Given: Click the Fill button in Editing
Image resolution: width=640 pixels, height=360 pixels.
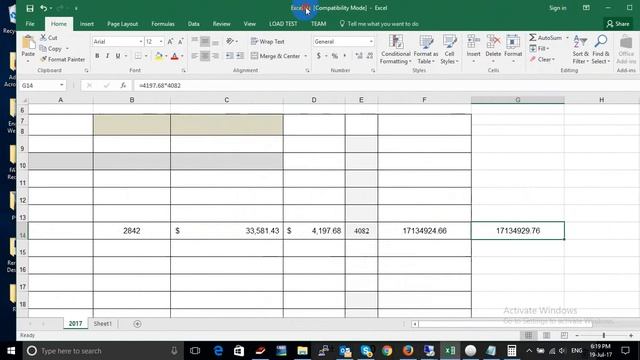Looking at the screenshot, I should click(539, 49).
